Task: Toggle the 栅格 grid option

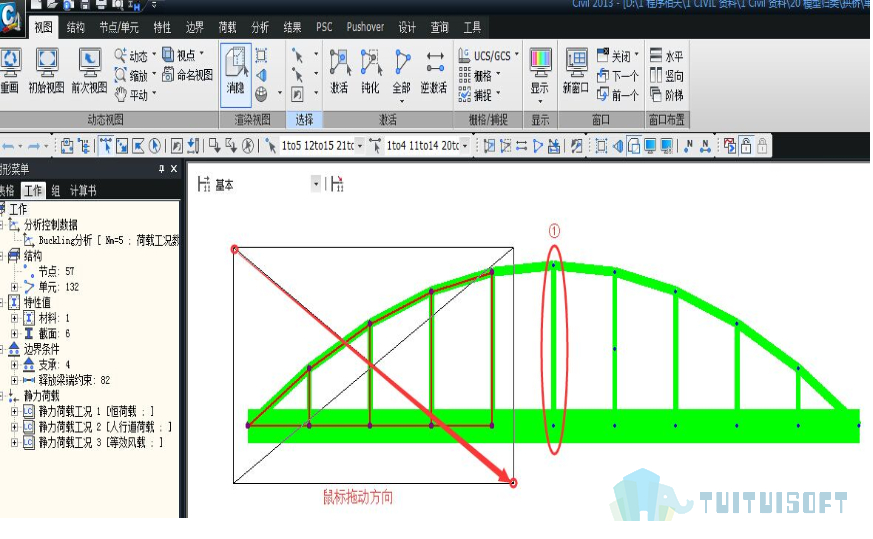Action: (x=476, y=75)
